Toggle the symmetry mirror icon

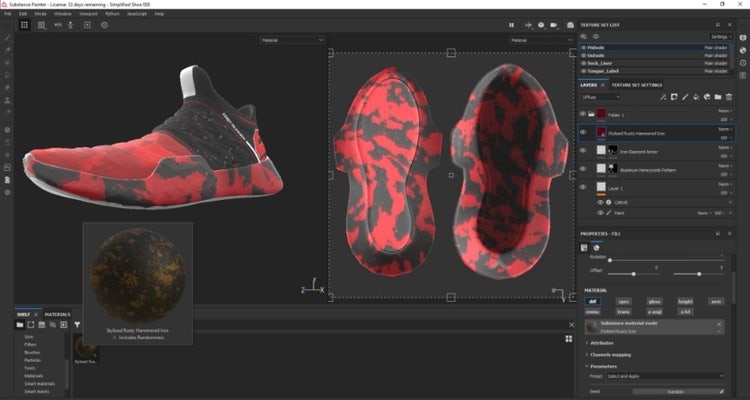coord(58,25)
